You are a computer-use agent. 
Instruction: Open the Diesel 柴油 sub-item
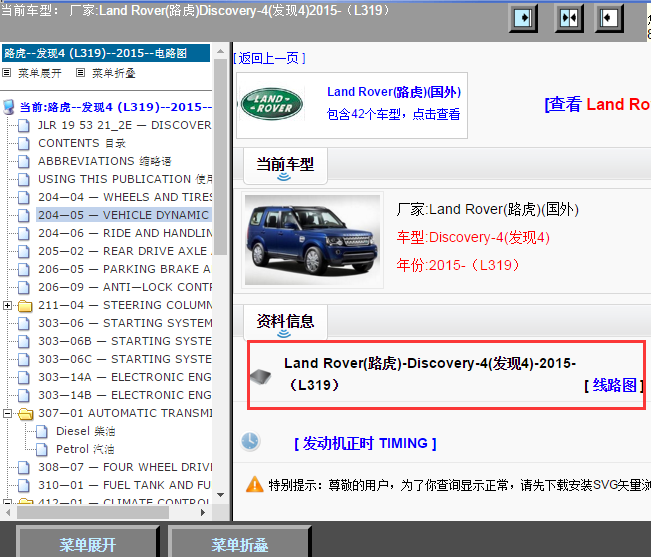[86, 431]
